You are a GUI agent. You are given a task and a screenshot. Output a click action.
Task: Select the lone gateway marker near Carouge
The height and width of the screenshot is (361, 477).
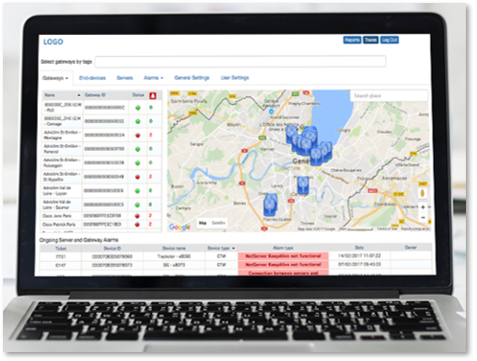(x=303, y=185)
